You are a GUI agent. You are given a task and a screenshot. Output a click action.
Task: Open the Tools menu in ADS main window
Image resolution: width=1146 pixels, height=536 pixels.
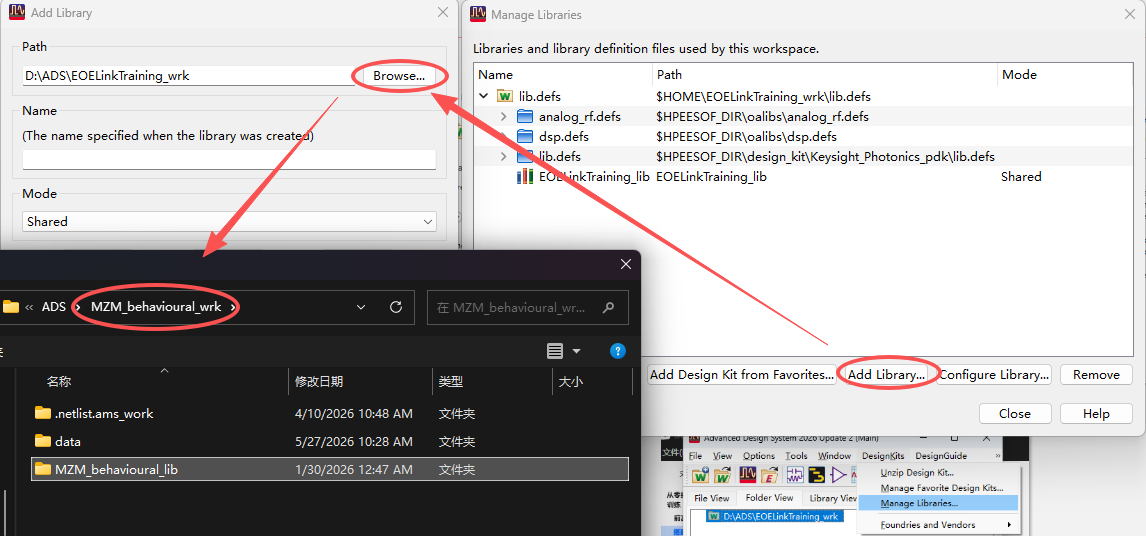pos(797,456)
